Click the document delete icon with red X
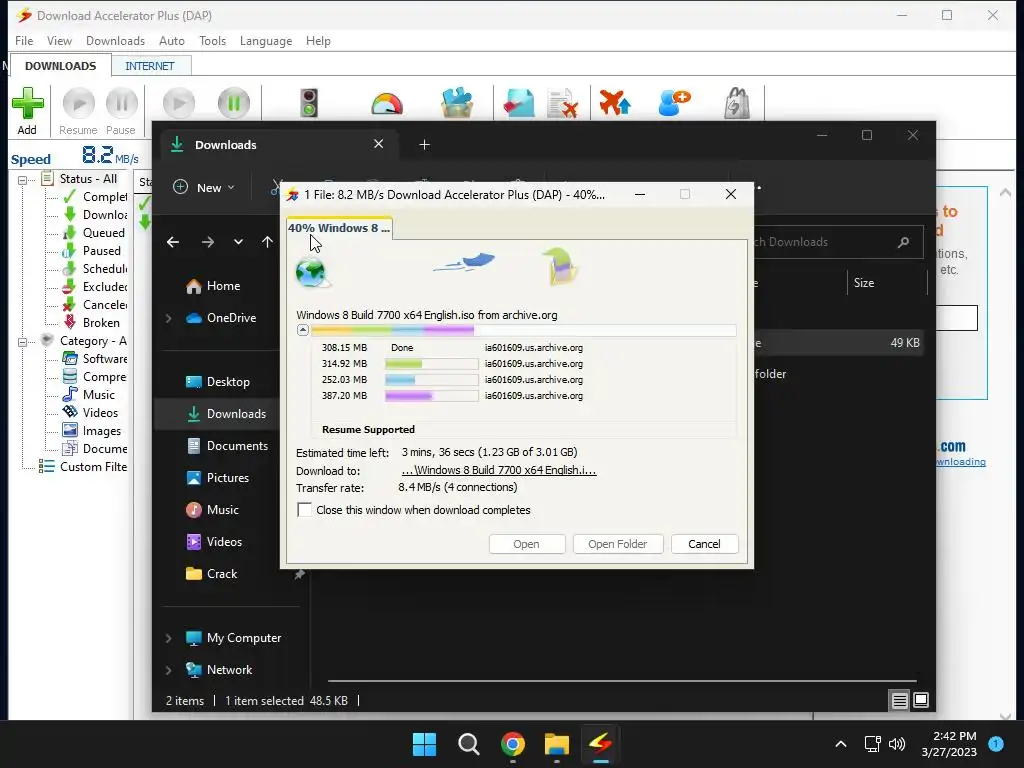1024x768 pixels. pos(562,103)
